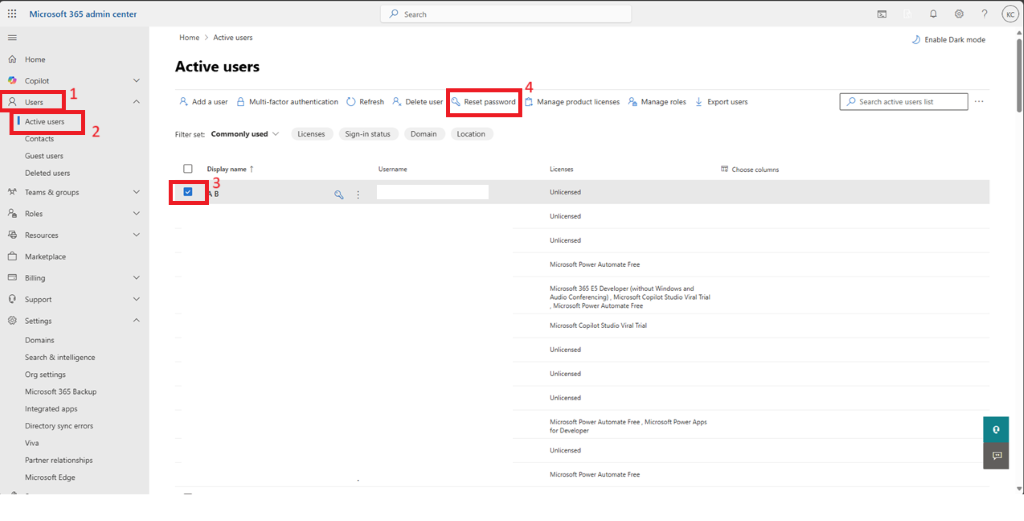Viewport: 1024px width, 521px height.
Task: Open Contacts in sidebar
Action: [39, 139]
